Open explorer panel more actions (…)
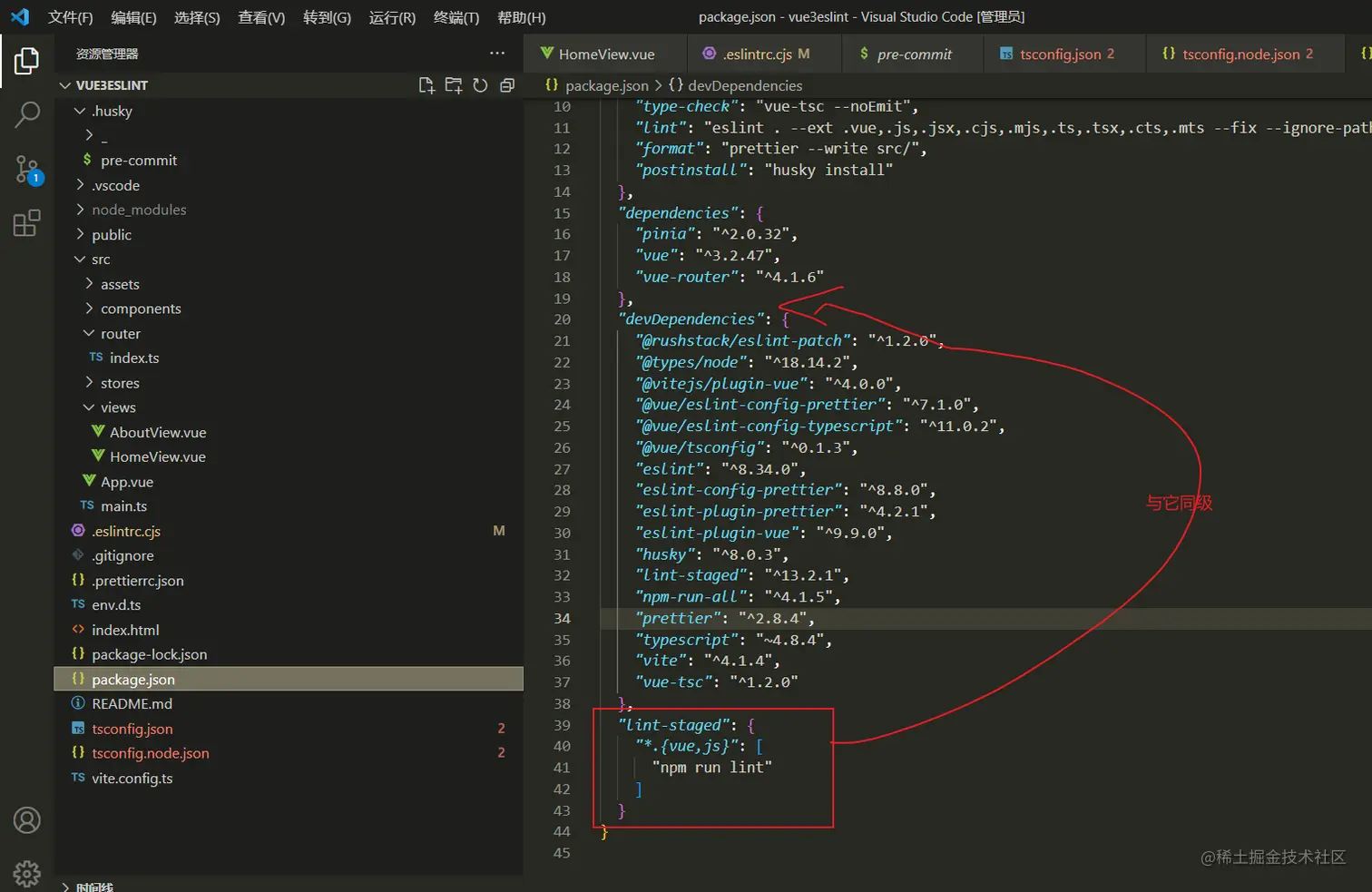Screen dimensions: 1372x892 point(497,54)
